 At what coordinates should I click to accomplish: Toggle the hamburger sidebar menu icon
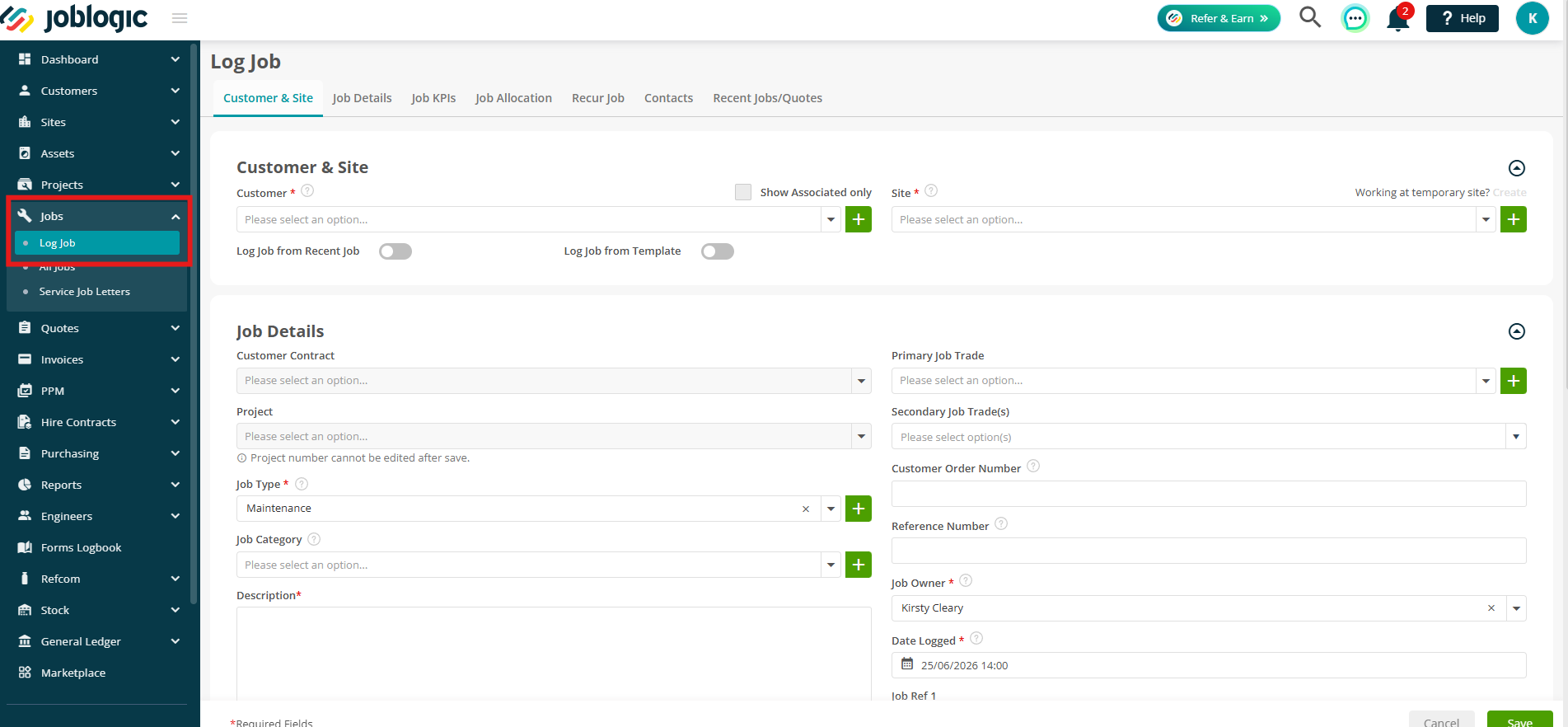tap(180, 18)
